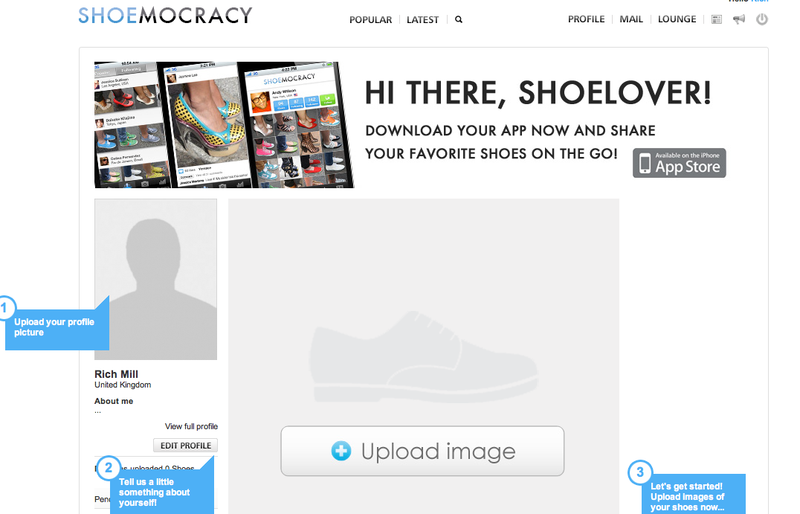Viewport: 800px width, 514px height.
Task: Click the search magnifier icon
Action: (x=458, y=19)
